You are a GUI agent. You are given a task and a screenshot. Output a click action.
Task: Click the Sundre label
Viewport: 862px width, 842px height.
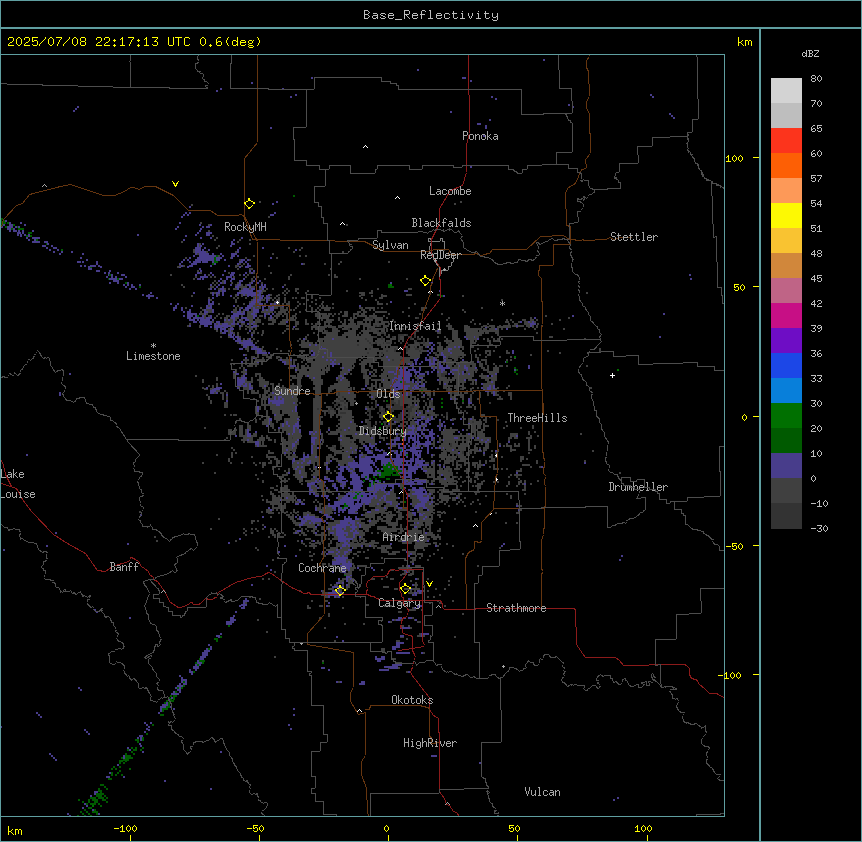tap(292, 391)
